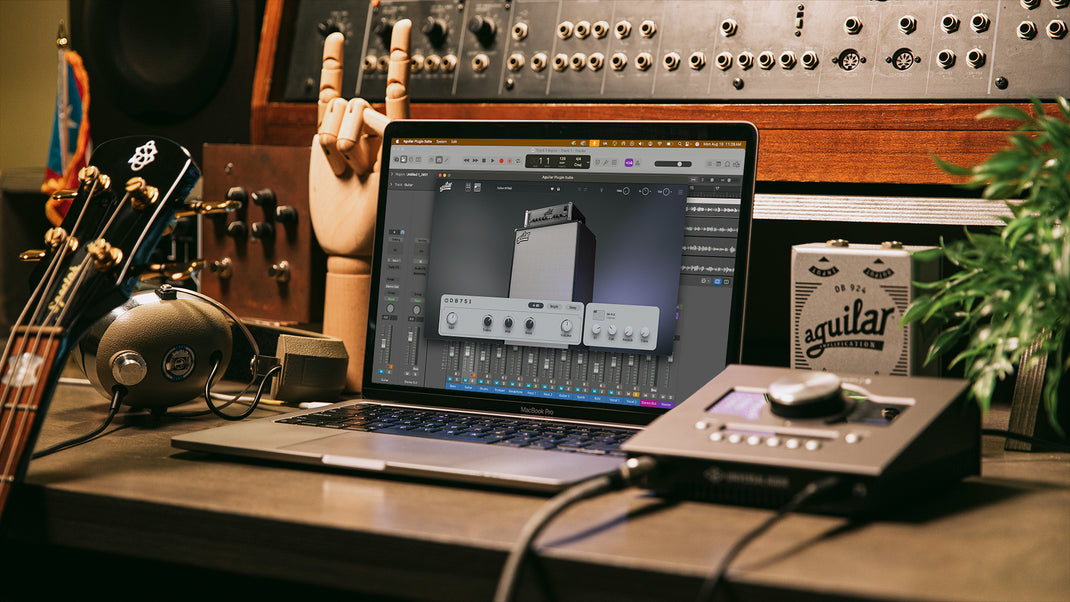This screenshot has width=1070, height=602.
Task: Expand the Region inspector section
Action: 391,172
